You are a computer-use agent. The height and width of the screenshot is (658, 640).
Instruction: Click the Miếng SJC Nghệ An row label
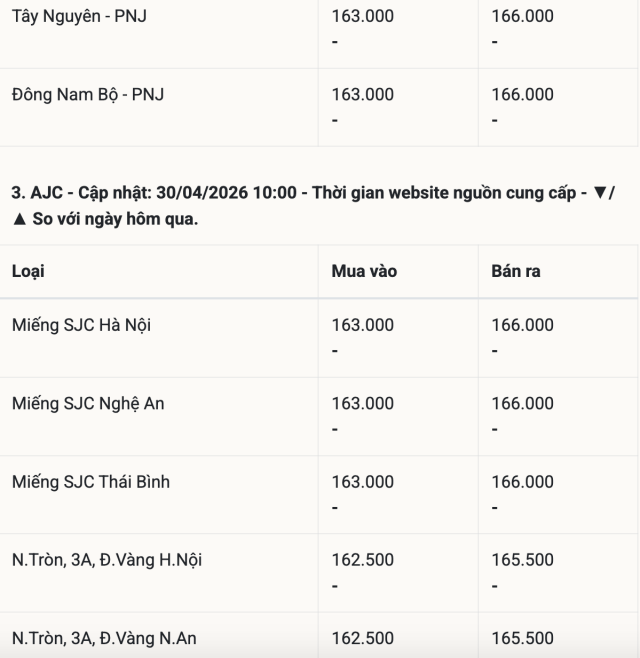88,404
